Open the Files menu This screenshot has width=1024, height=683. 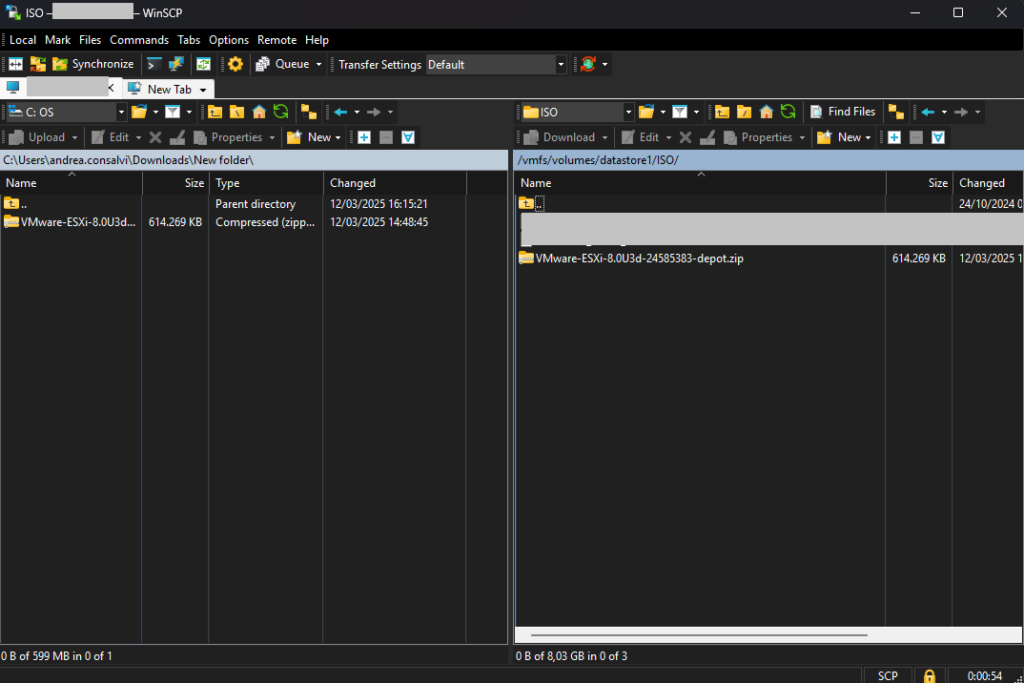coord(90,40)
